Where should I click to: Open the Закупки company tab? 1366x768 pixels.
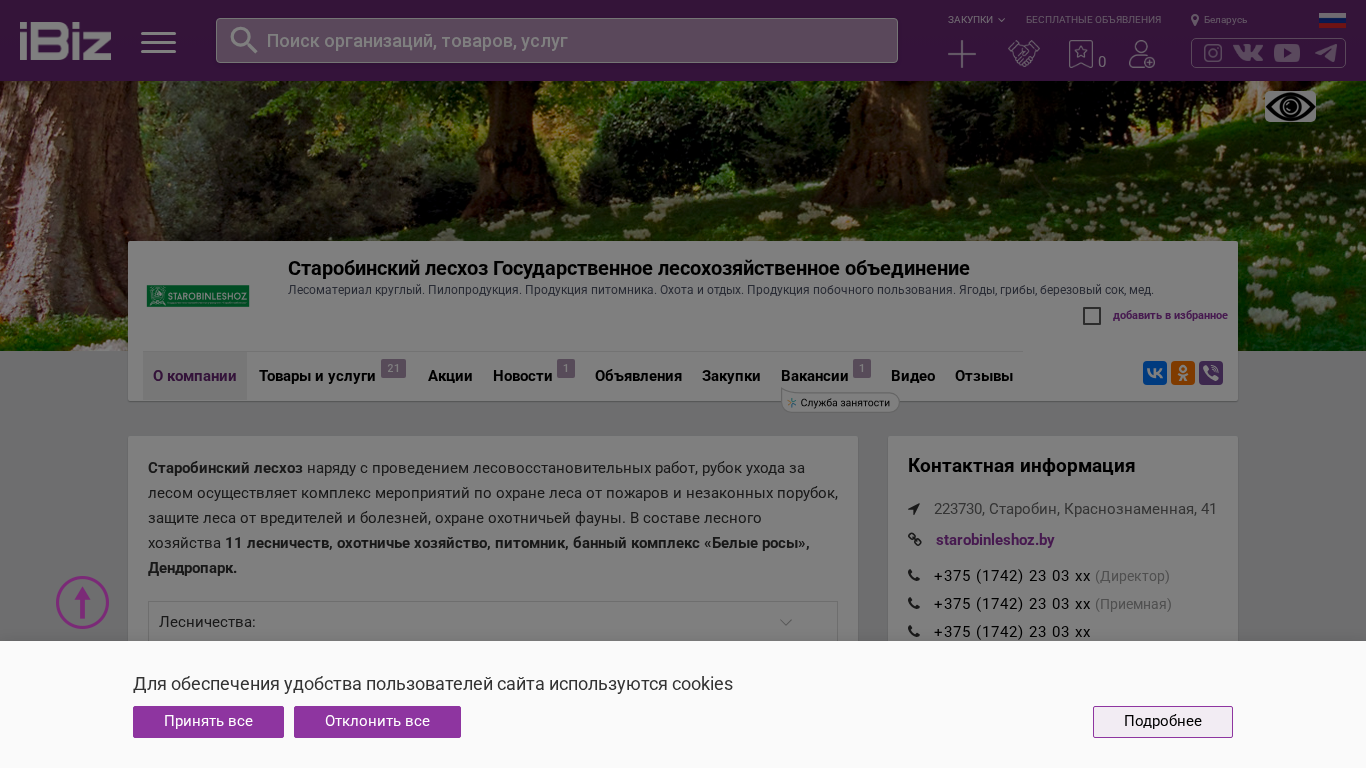pyautogui.click(x=731, y=376)
